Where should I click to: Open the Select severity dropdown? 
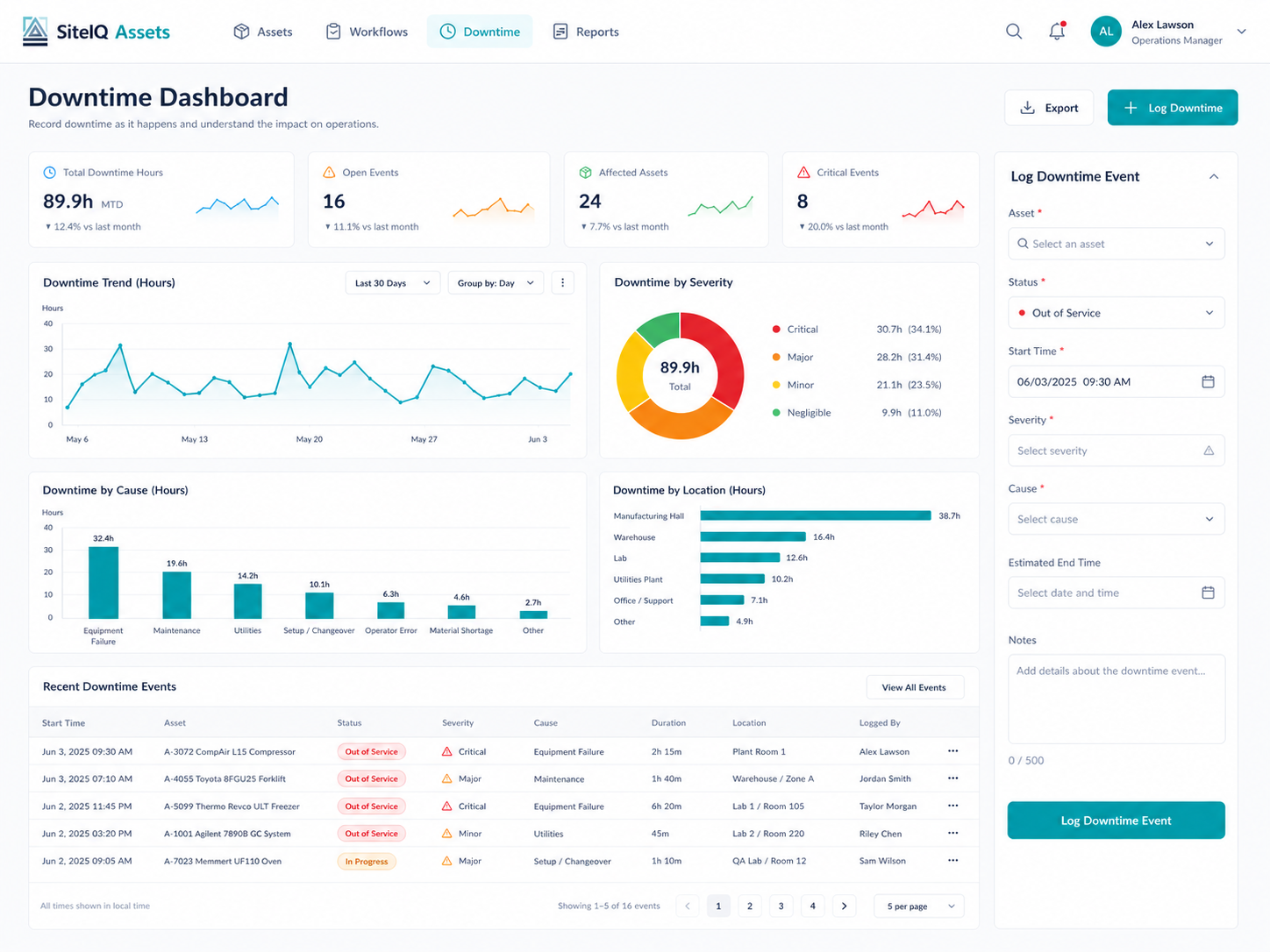tap(1116, 451)
